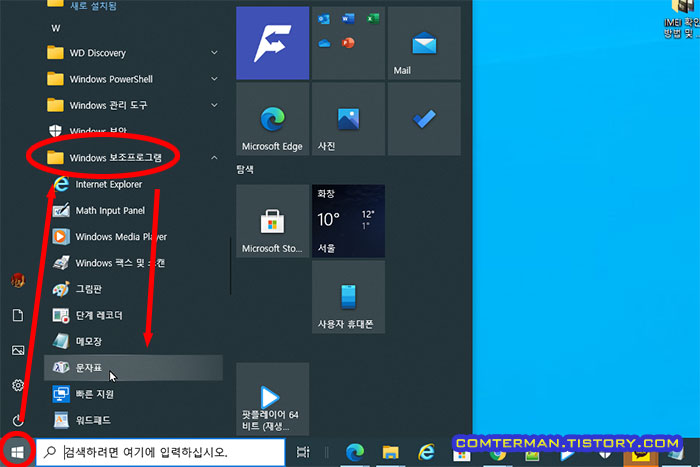The image size is (700, 467).
Task: Launch 그림판 paint app
Action: point(133,289)
